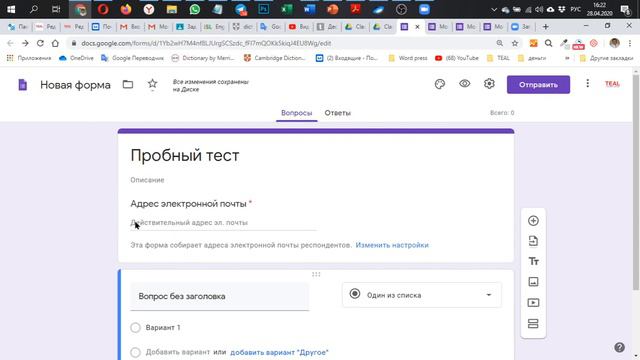
Task: Open form settings gear icon
Action: tap(489, 84)
